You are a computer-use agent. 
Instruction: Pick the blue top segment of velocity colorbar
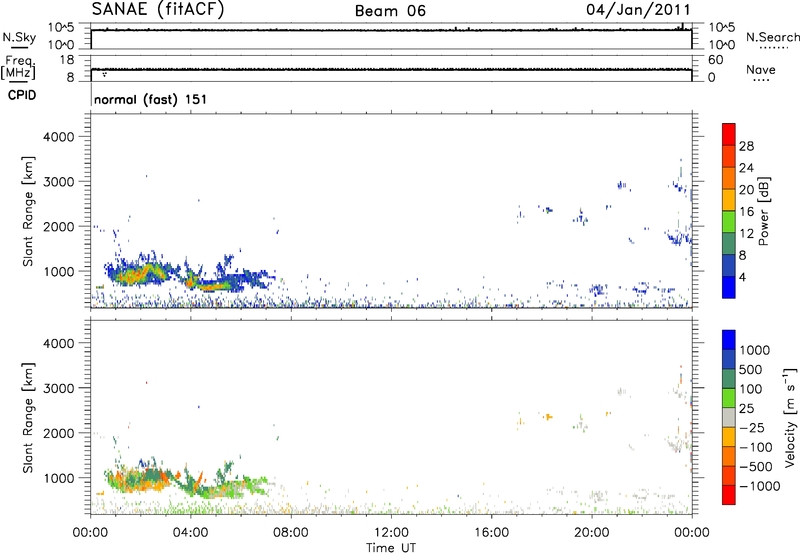(x=729, y=340)
